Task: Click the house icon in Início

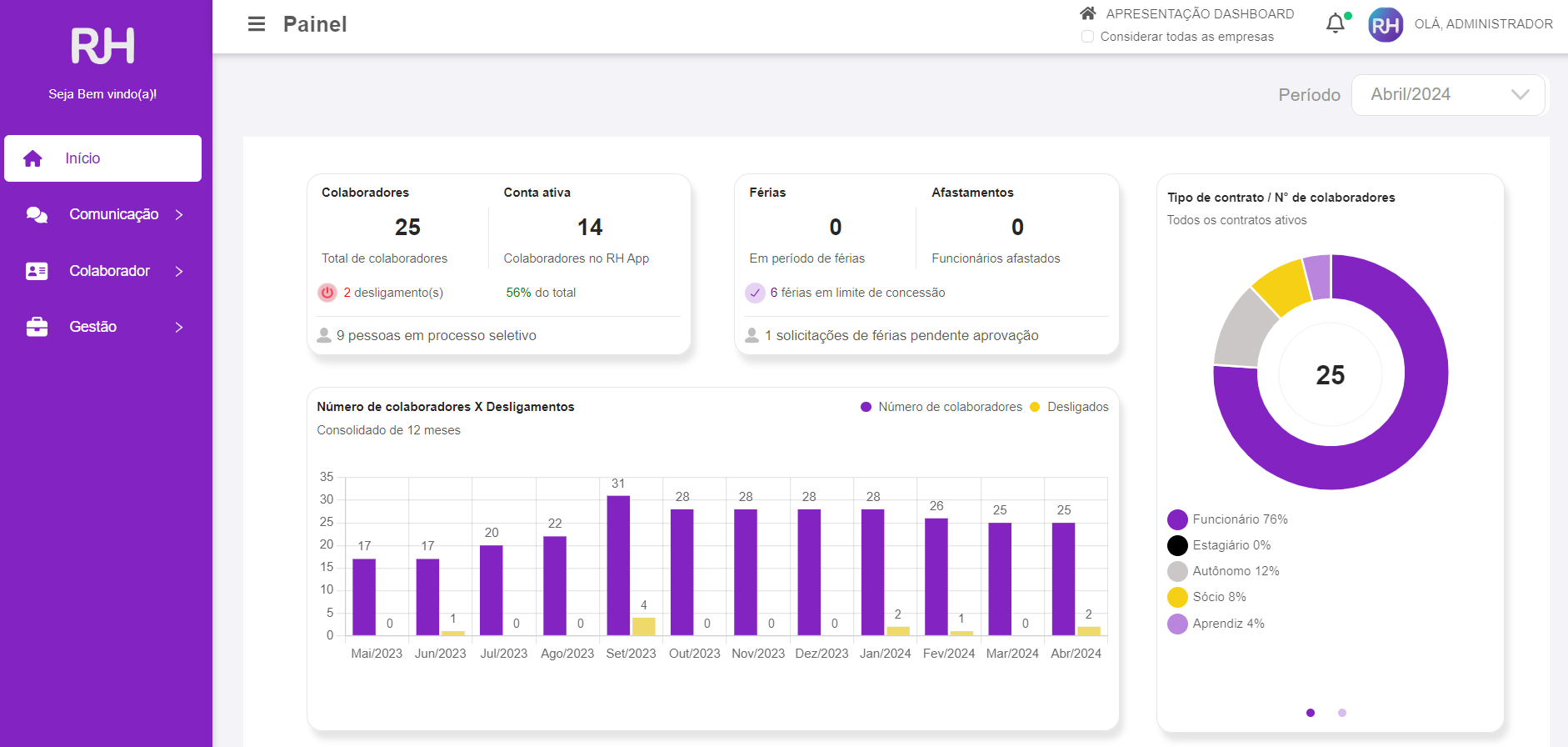Action: pyautogui.click(x=32, y=158)
